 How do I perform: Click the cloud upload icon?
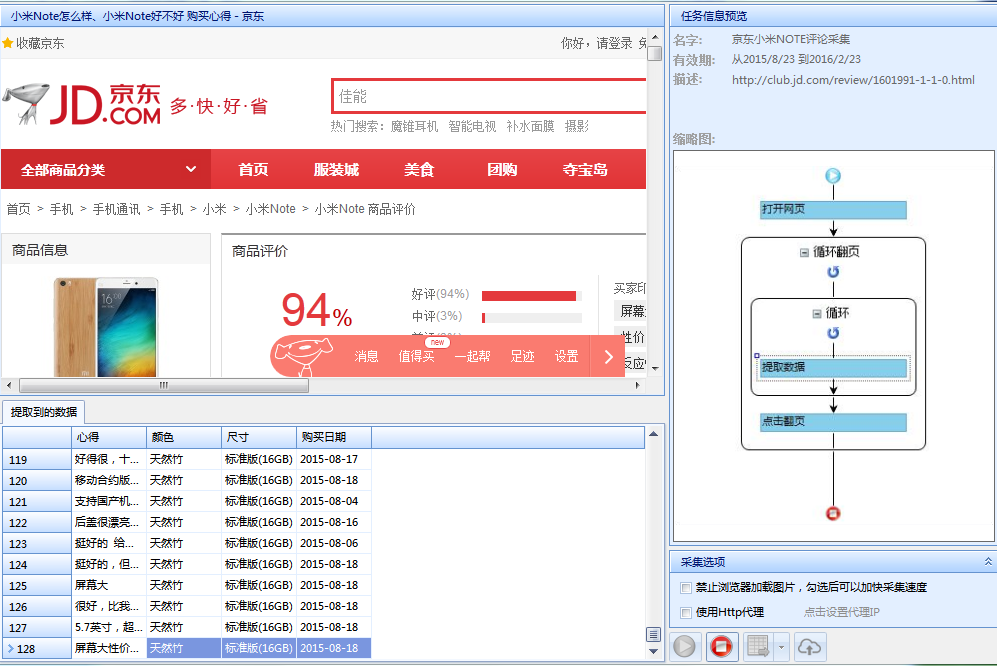point(809,647)
